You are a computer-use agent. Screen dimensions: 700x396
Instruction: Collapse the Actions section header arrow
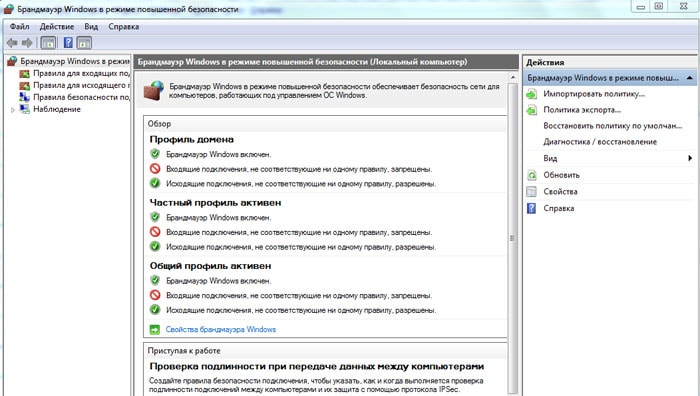(690, 78)
